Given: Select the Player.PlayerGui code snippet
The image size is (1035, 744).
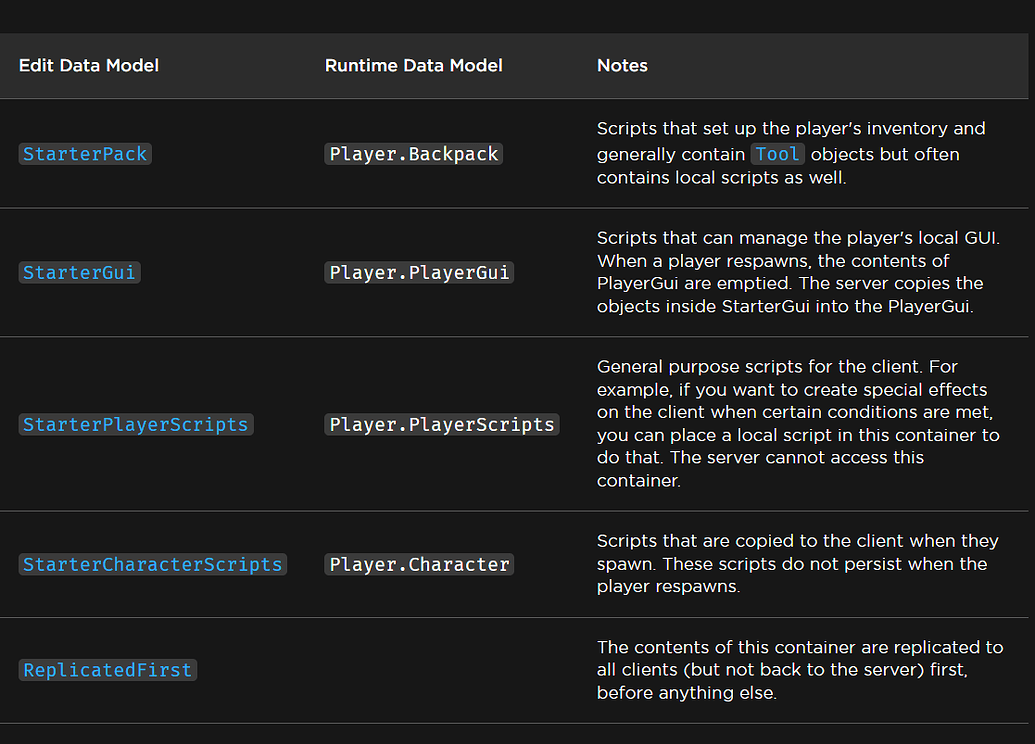Looking at the screenshot, I should (x=418, y=271).
